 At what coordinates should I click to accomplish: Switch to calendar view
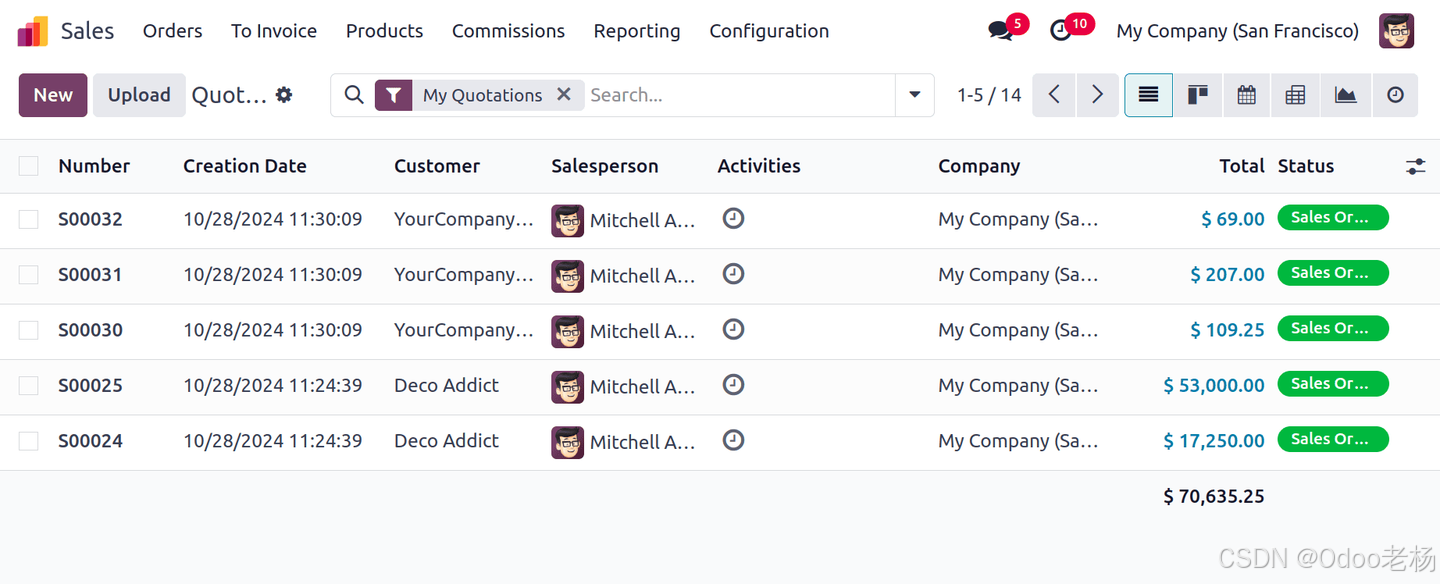[1246, 95]
